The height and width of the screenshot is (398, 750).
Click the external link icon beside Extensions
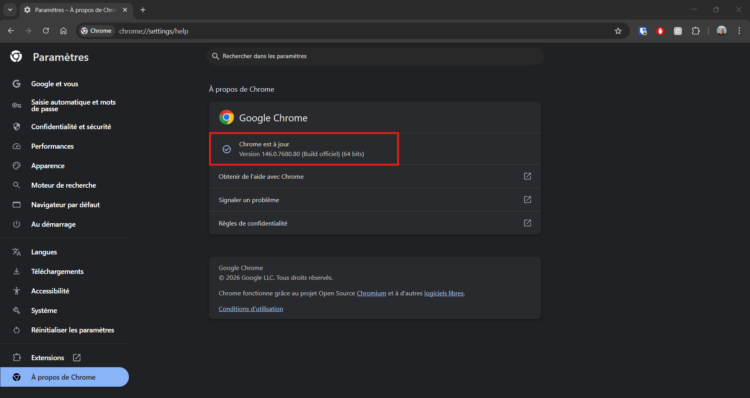[77, 357]
